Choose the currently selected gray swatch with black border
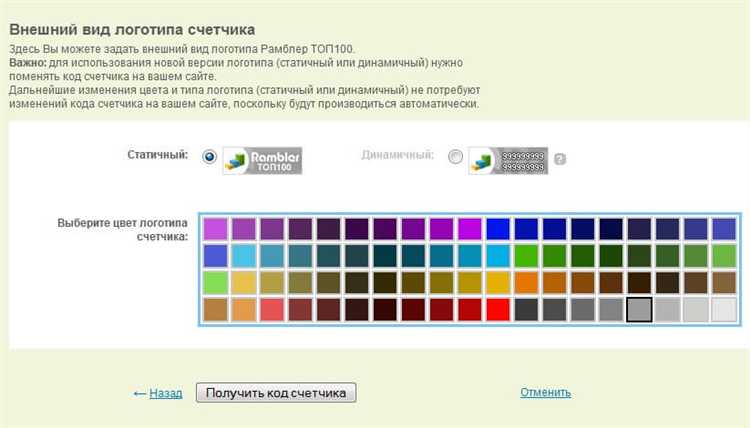Image resolution: width=750 pixels, height=428 pixels. (639, 309)
